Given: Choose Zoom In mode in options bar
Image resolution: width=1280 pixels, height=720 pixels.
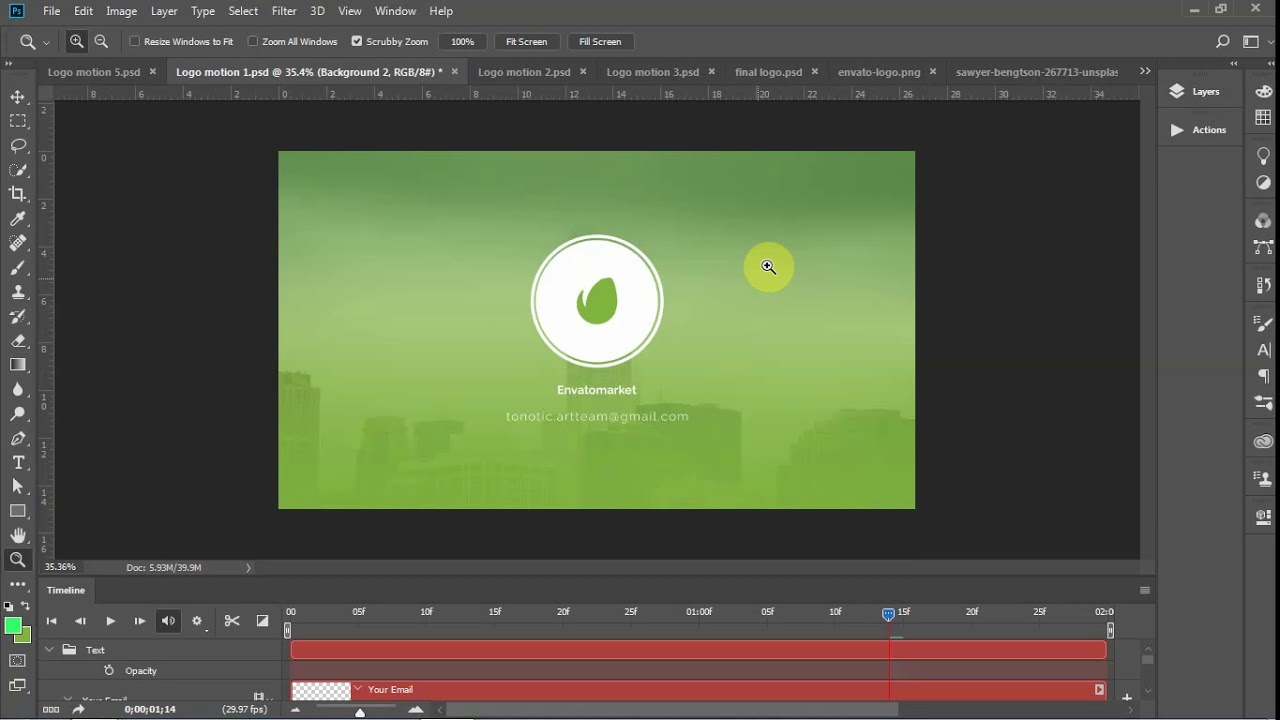Looking at the screenshot, I should tap(76, 42).
